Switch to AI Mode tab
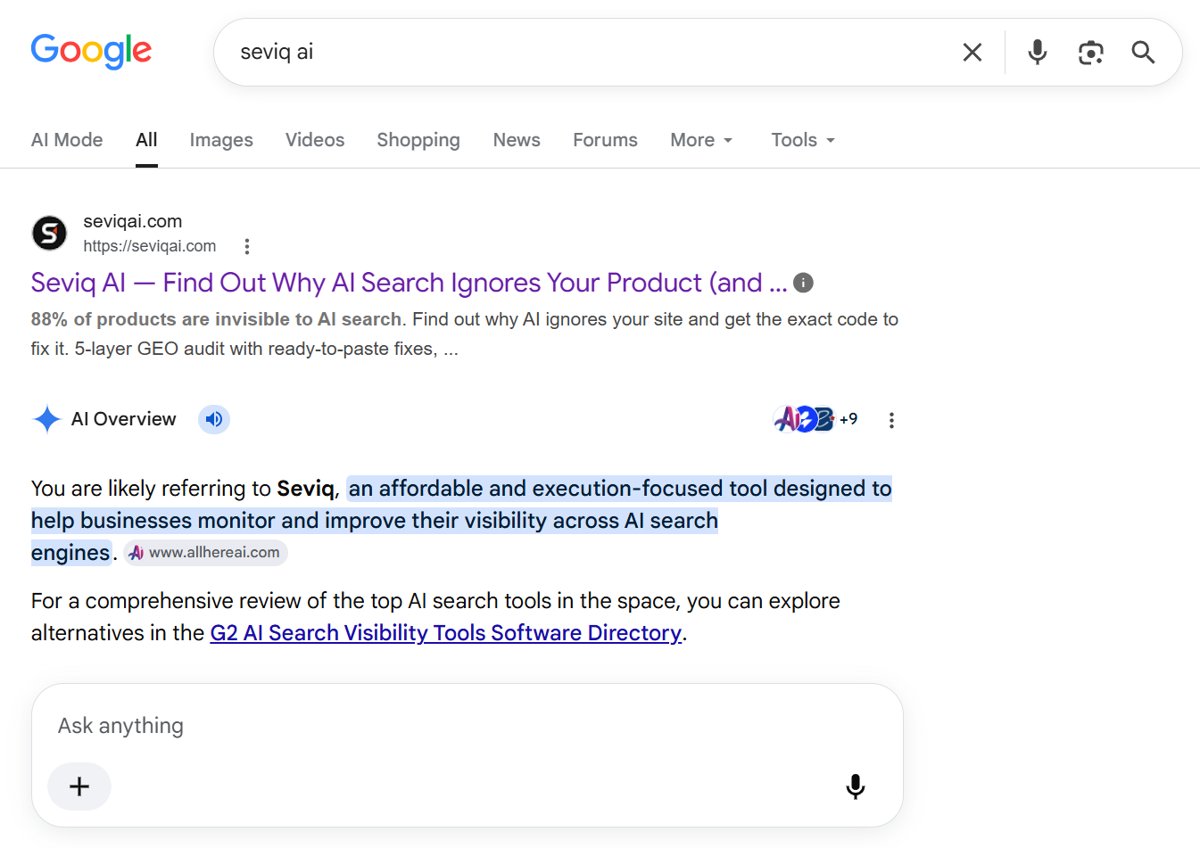This screenshot has height=848, width=1200. [x=67, y=140]
